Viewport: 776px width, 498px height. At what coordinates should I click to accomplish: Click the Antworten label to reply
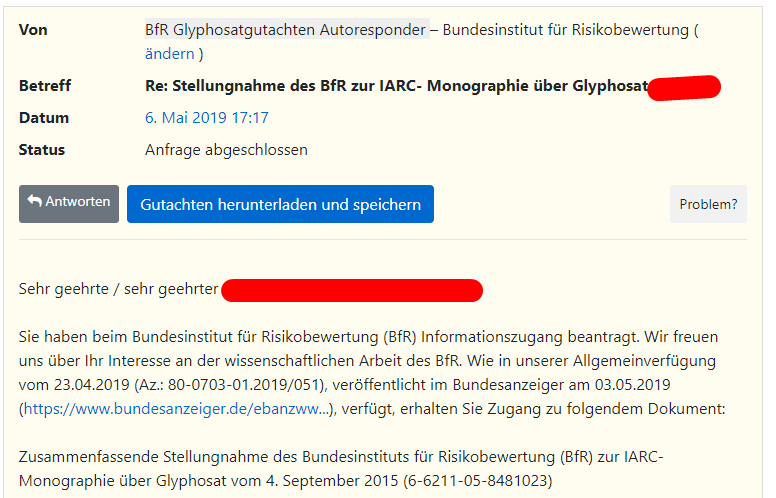tap(78, 201)
